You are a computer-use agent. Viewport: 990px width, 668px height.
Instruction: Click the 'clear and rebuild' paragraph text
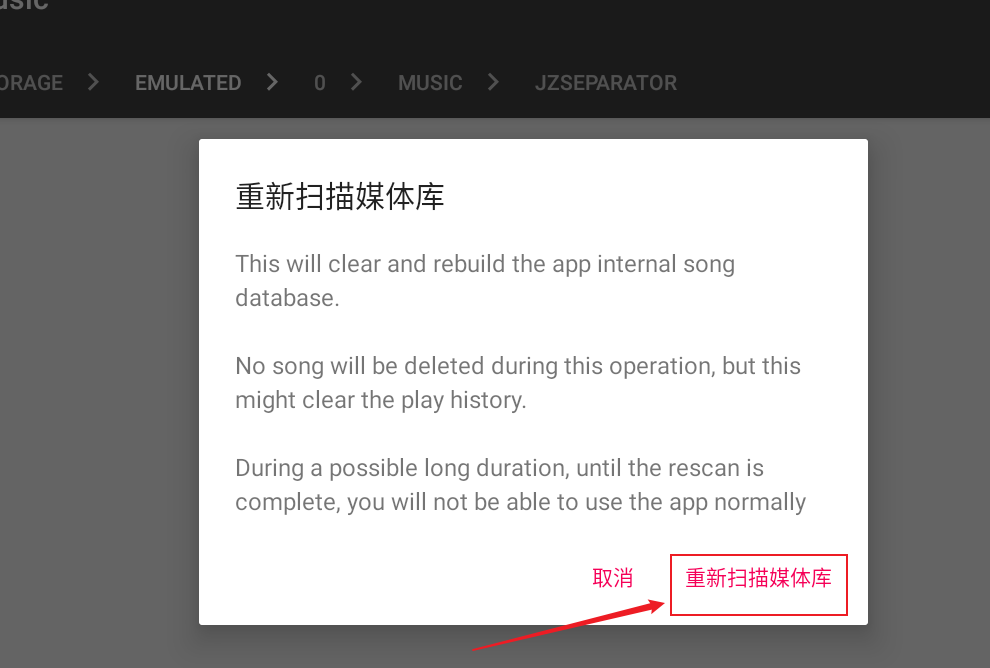(485, 281)
